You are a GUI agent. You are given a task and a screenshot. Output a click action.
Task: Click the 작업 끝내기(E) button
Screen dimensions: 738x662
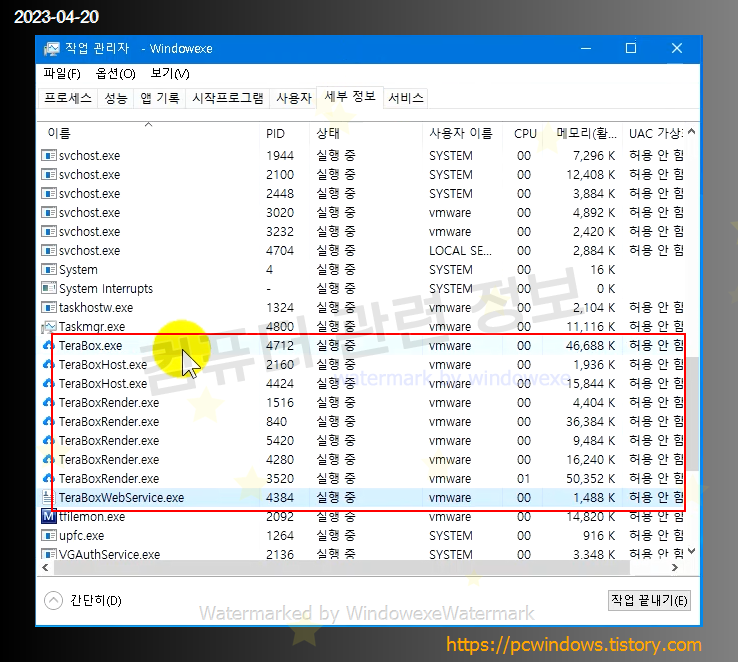tap(649, 600)
